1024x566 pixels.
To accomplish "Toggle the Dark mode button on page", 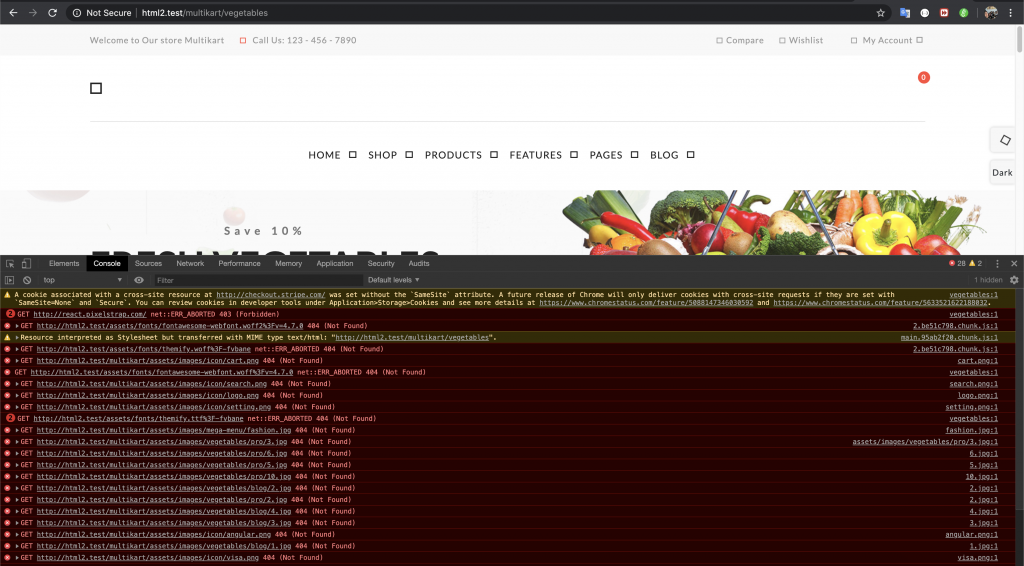I will [x=1002, y=172].
